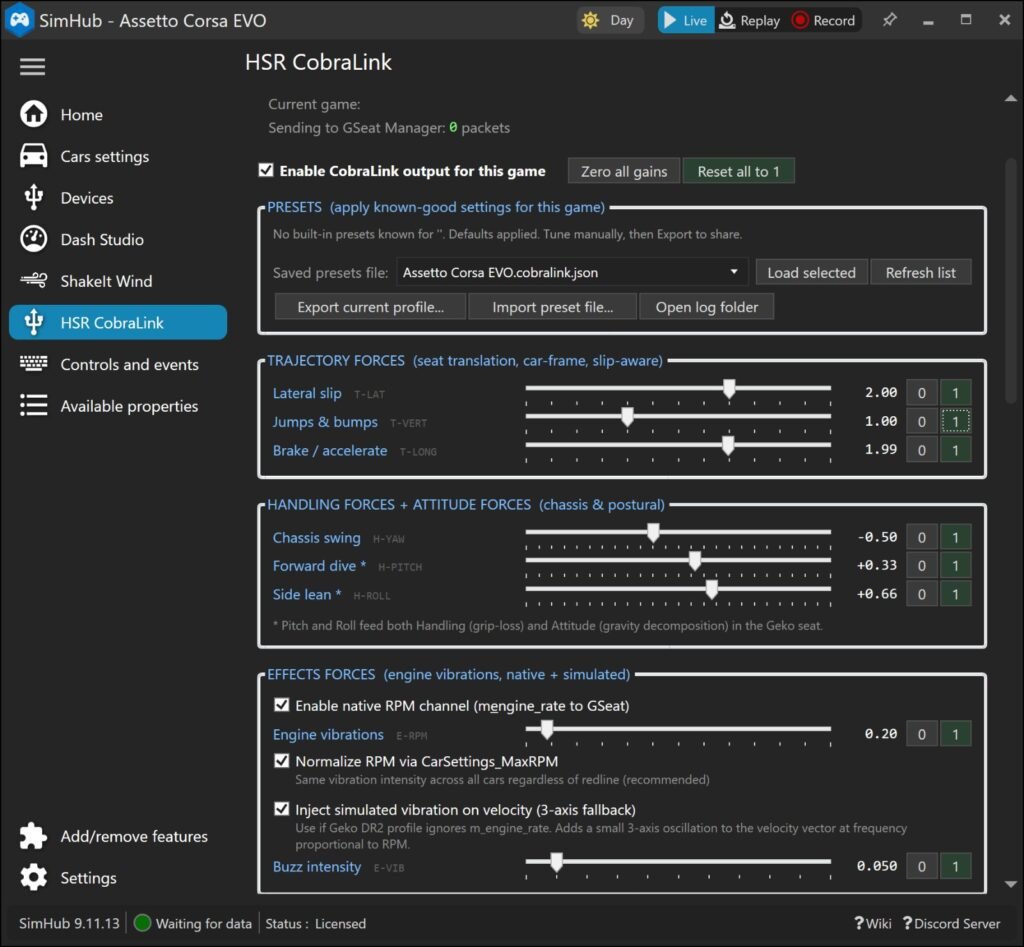
Task: Click the sun Day icon
Action: pyautogui.click(x=590, y=20)
